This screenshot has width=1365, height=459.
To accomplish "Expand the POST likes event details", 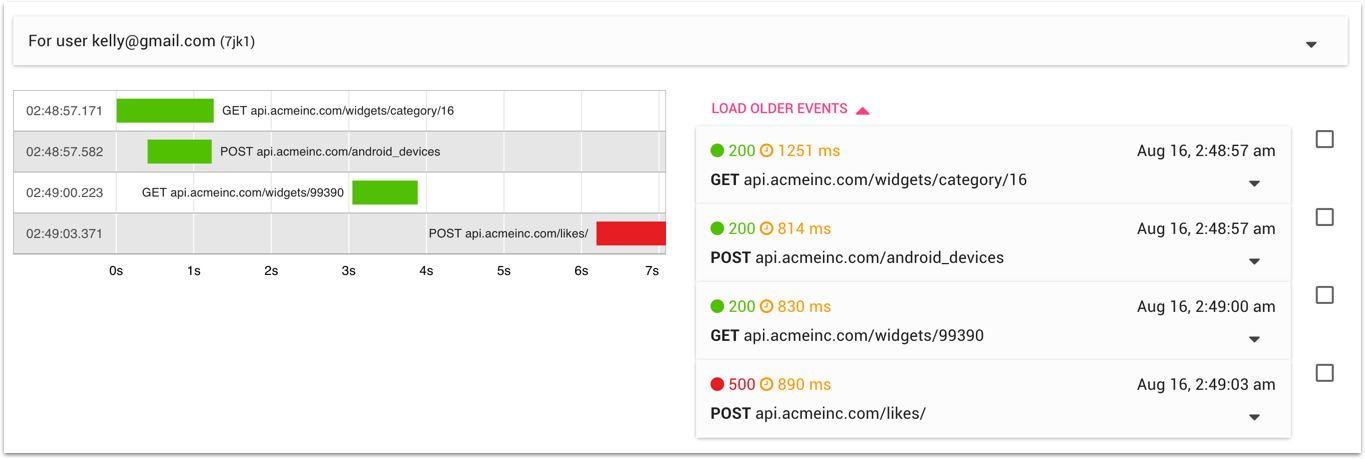I will [1254, 418].
